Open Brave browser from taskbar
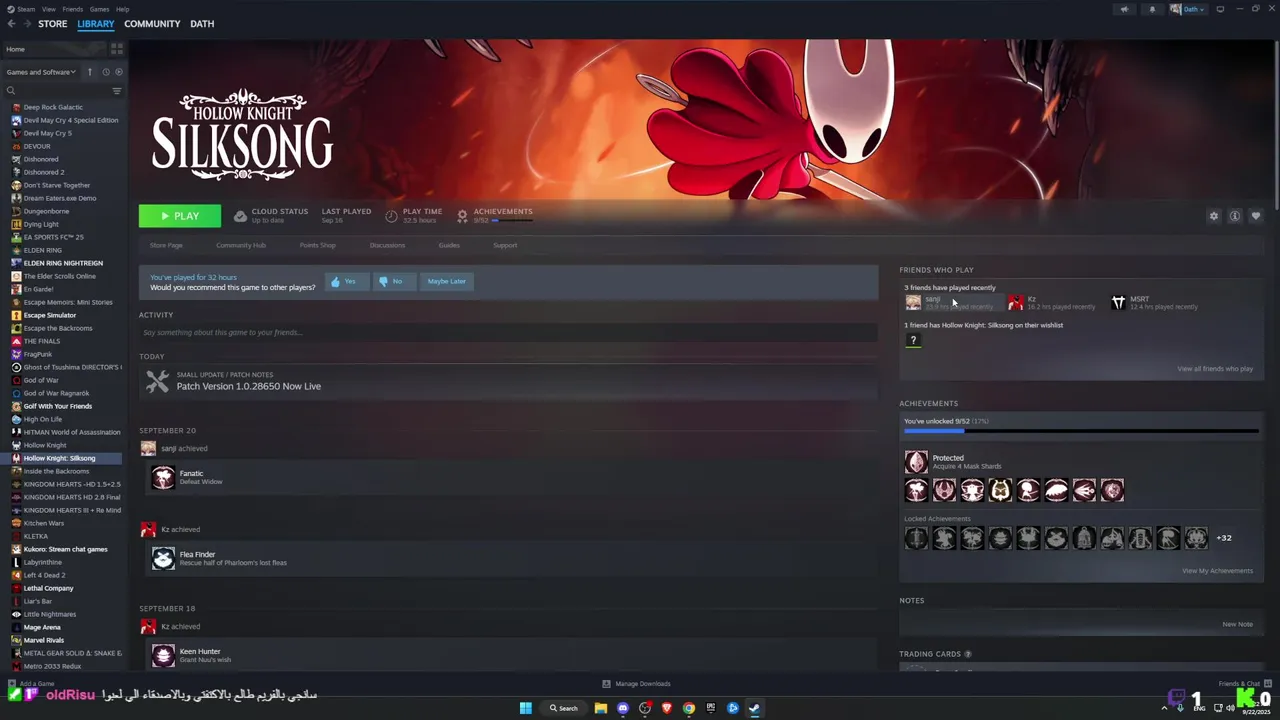 tap(667, 708)
